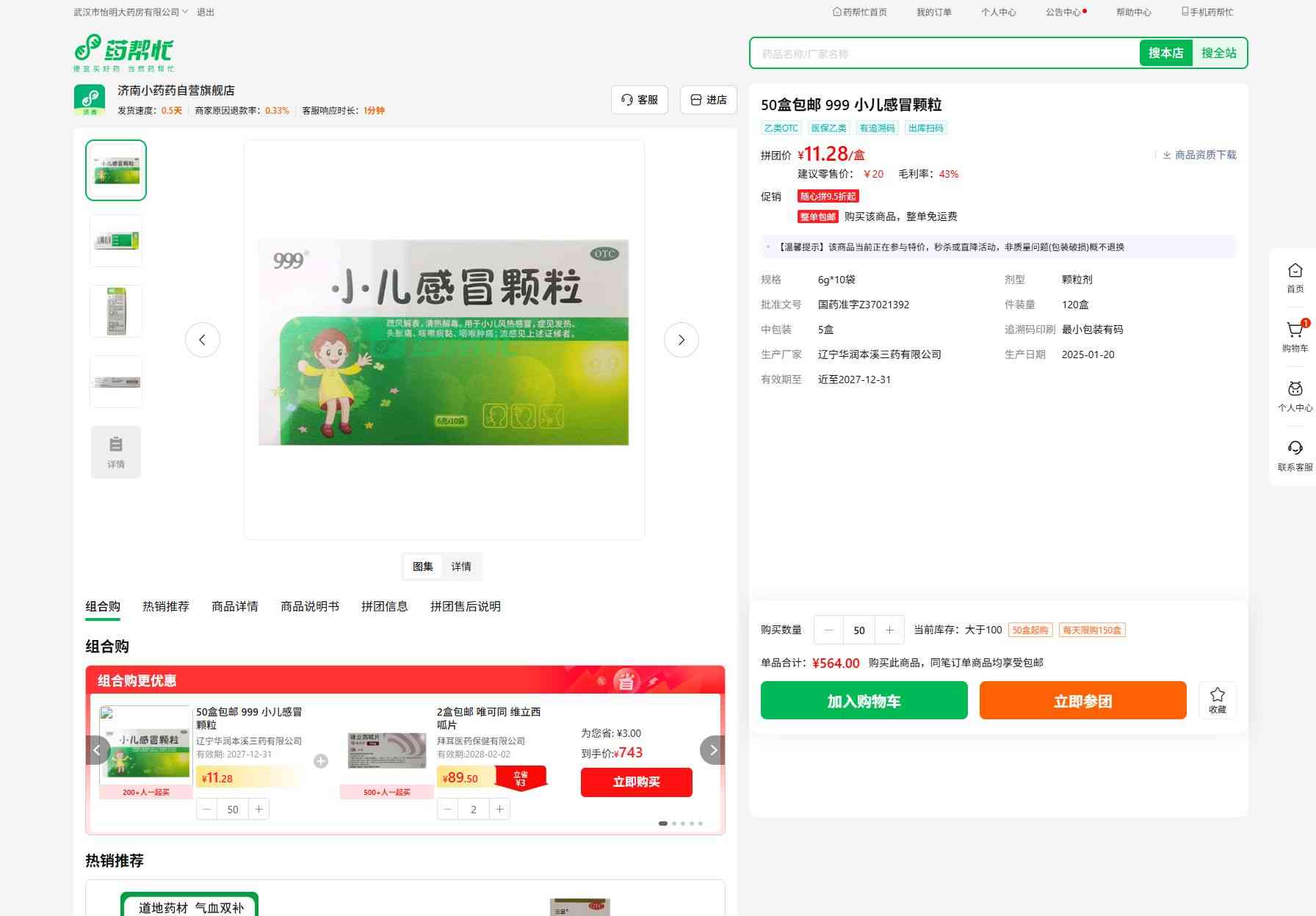1316x916 pixels.
Task: Toggle image view to 详情
Action: (x=461, y=567)
